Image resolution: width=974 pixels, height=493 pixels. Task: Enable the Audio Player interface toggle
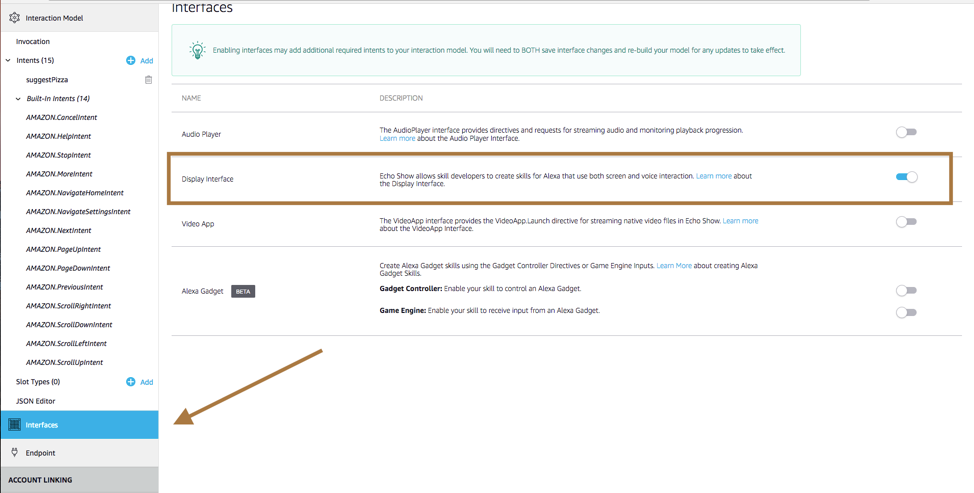point(906,132)
